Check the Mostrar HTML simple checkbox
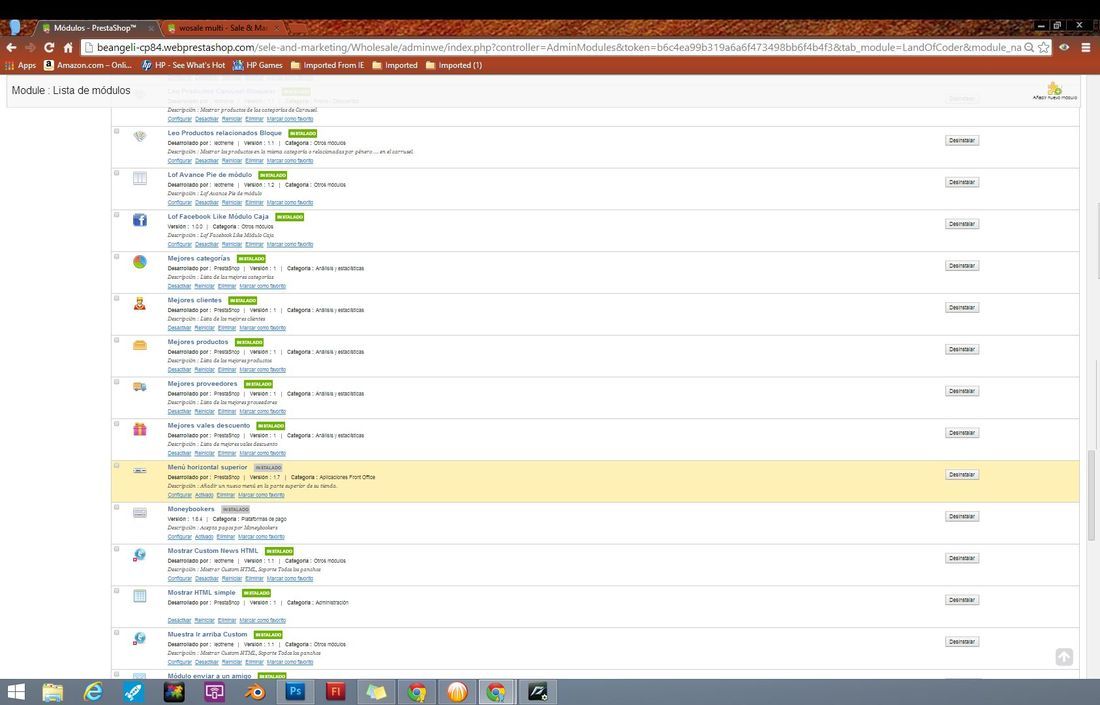This screenshot has width=1100, height=705. coord(117,591)
